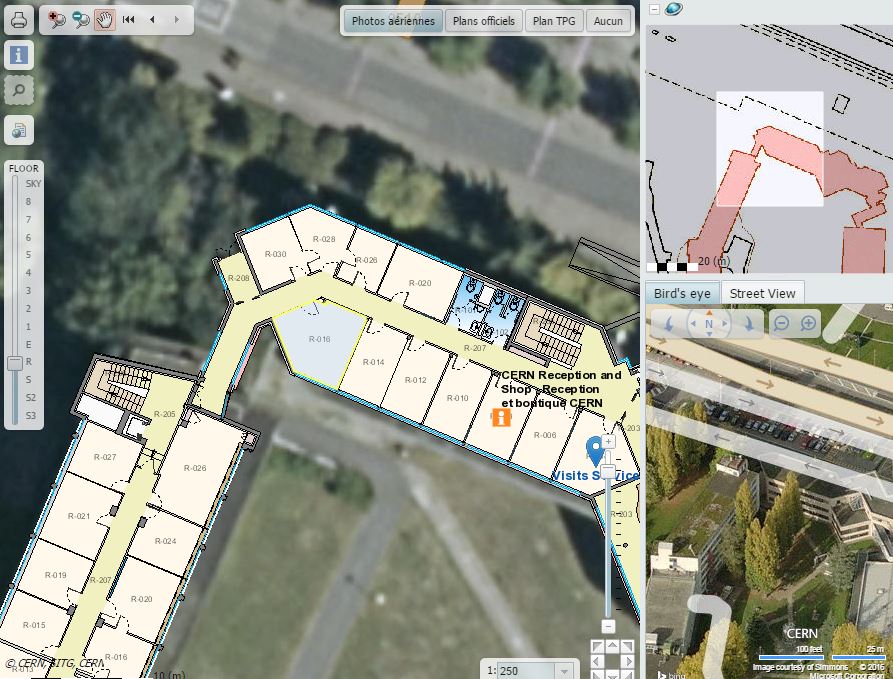Switch basemap to Photos aériennes
The width and height of the screenshot is (893, 679).
[x=393, y=21]
